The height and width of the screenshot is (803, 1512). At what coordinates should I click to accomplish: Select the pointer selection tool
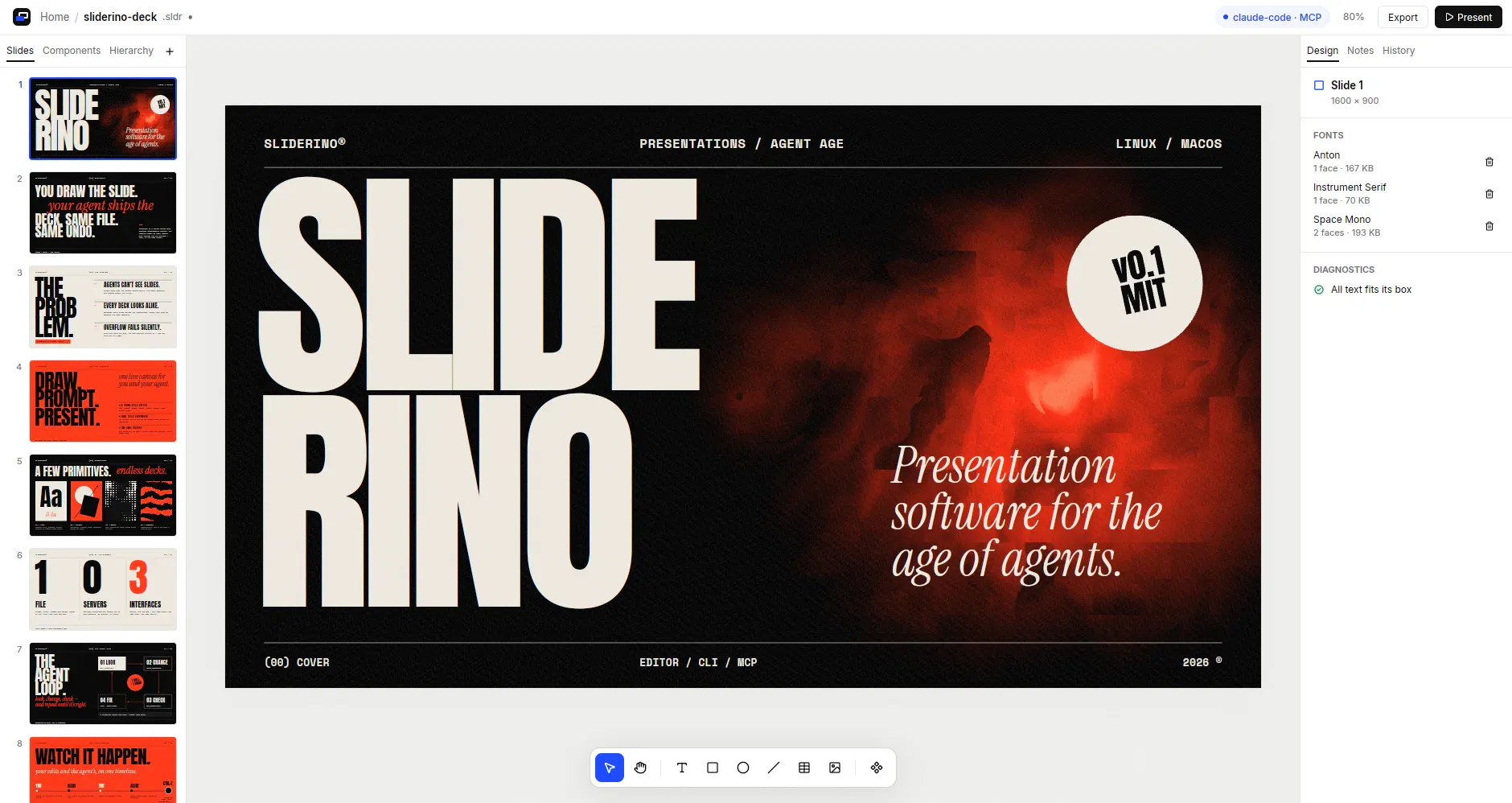click(x=610, y=768)
